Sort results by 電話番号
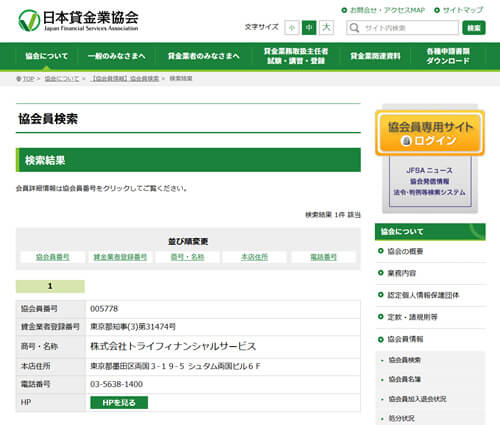Screen dimensions: 500x425 tap(323, 257)
